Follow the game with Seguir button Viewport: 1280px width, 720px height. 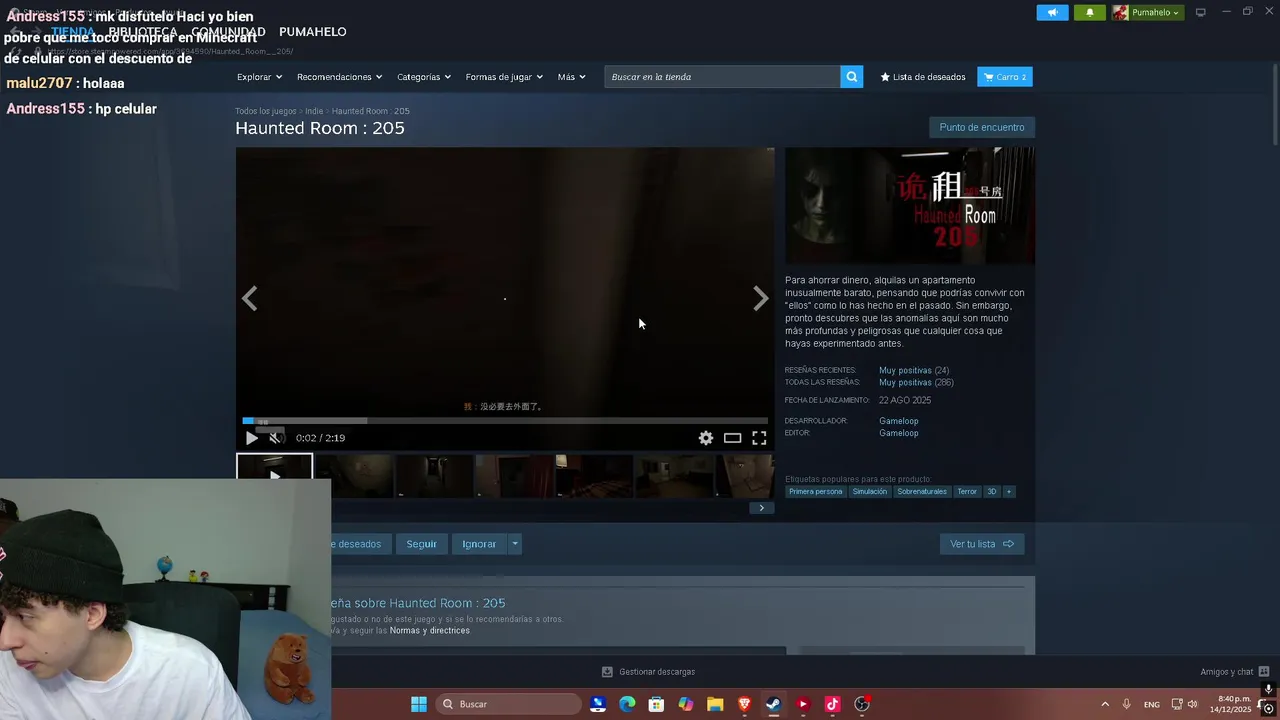(x=421, y=544)
